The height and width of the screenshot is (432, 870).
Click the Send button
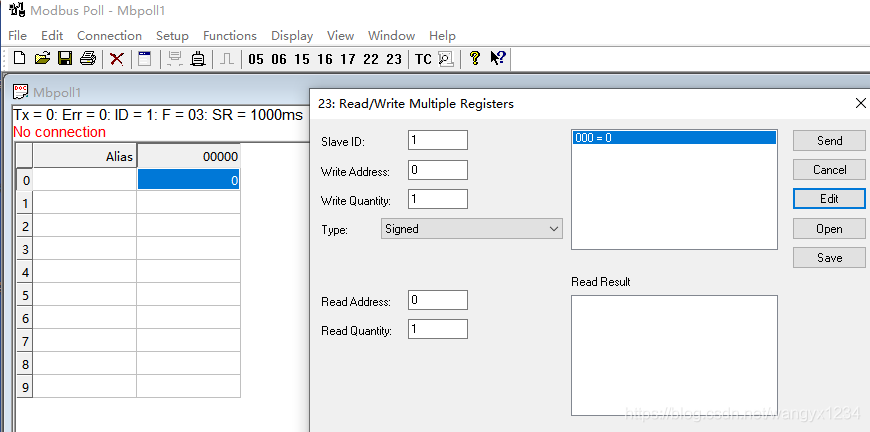(x=829, y=141)
